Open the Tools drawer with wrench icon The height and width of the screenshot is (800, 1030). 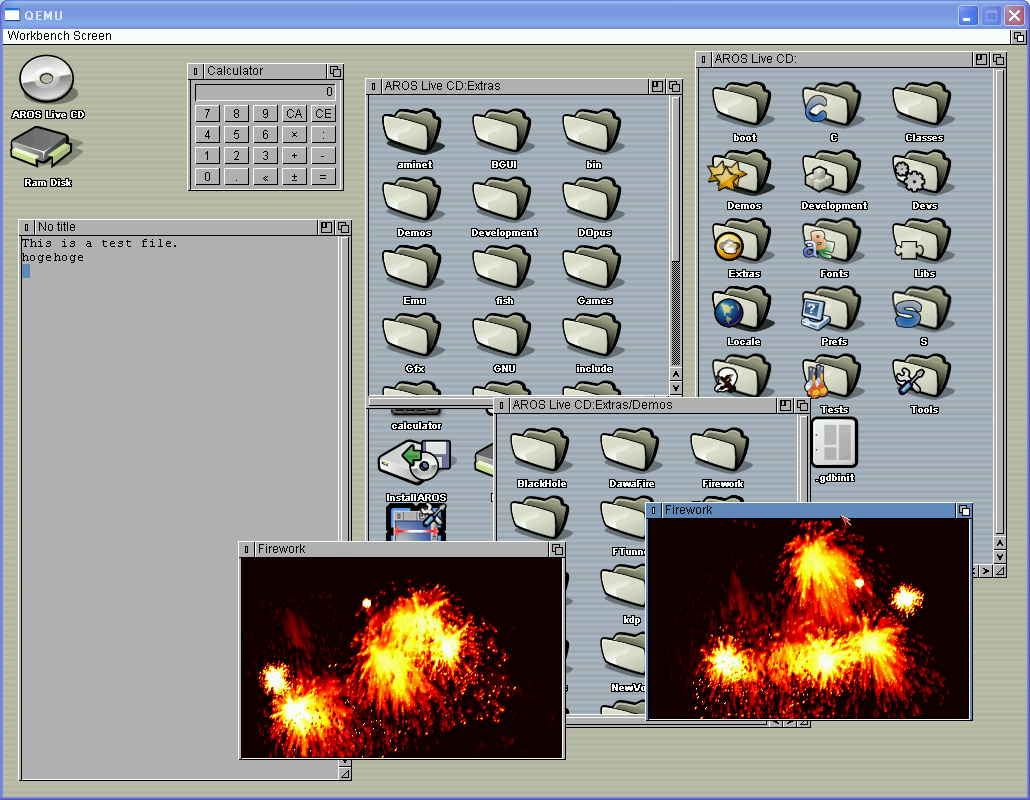click(922, 379)
